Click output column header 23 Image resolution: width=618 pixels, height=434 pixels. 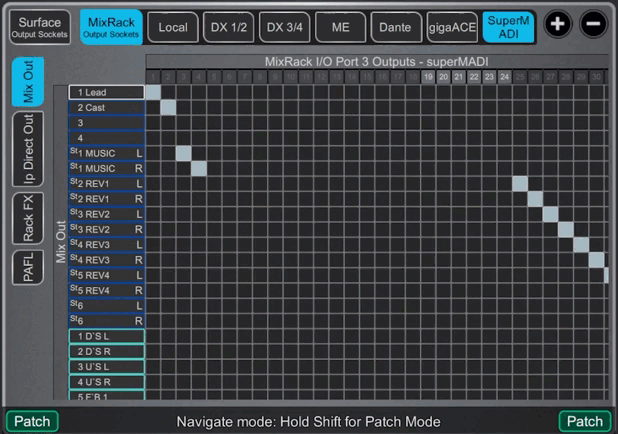pos(489,77)
